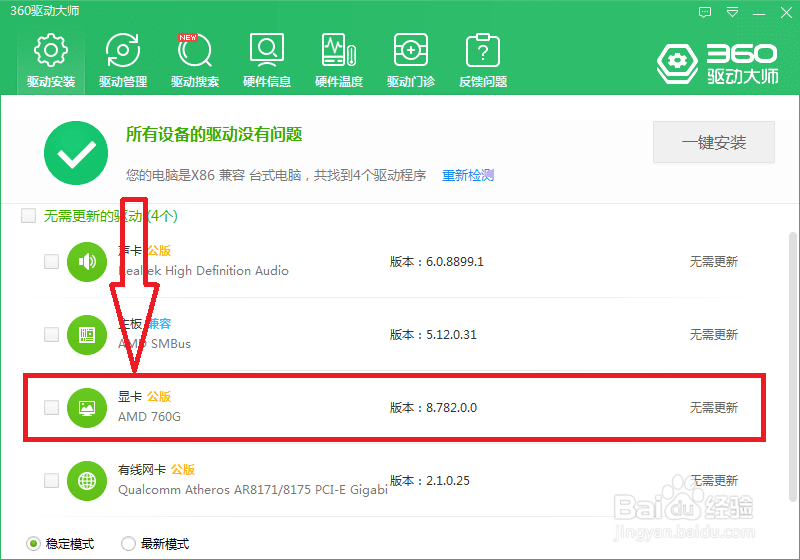Select the 稳定模式 radio button
The image size is (800, 560).
tap(33, 544)
